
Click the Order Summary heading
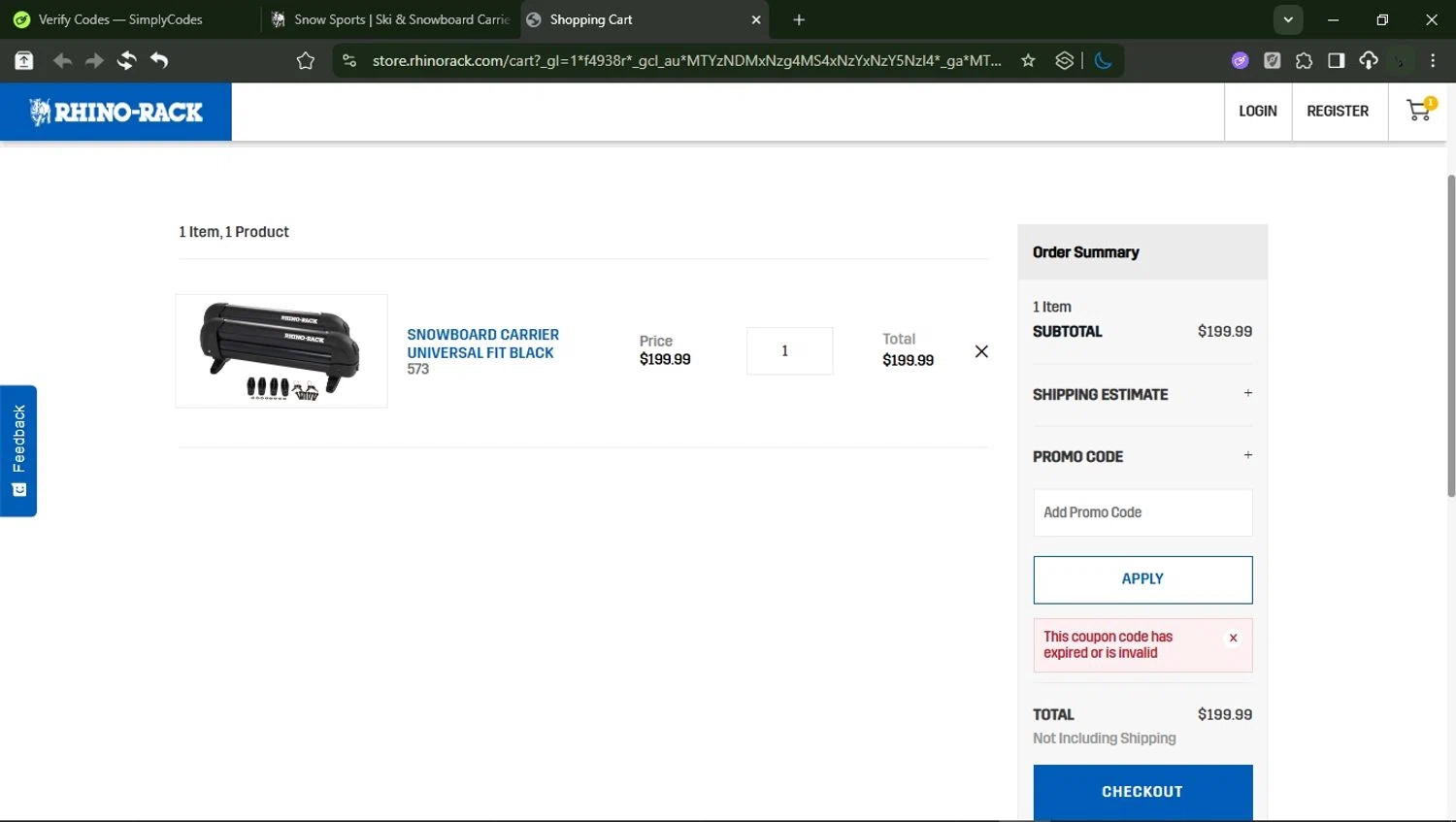tap(1085, 252)
